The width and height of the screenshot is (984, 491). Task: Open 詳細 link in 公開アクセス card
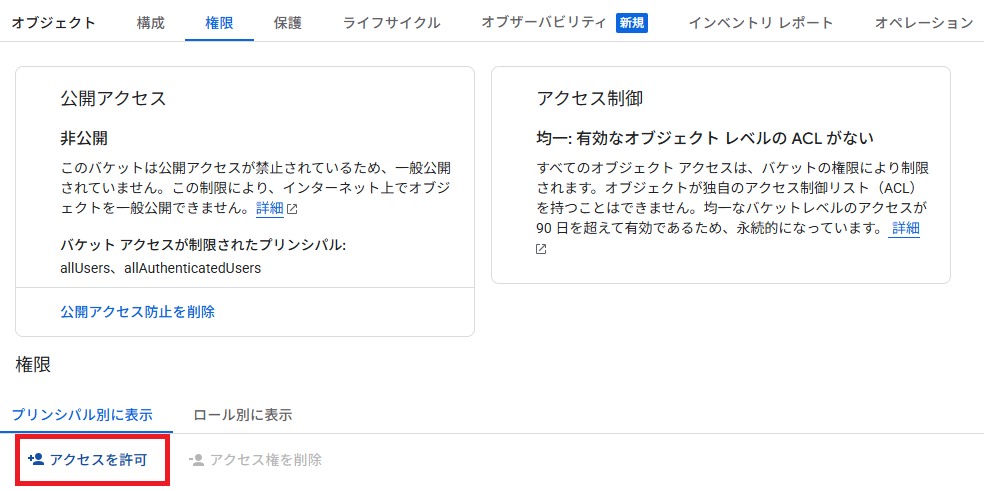[x=270, y=209]
